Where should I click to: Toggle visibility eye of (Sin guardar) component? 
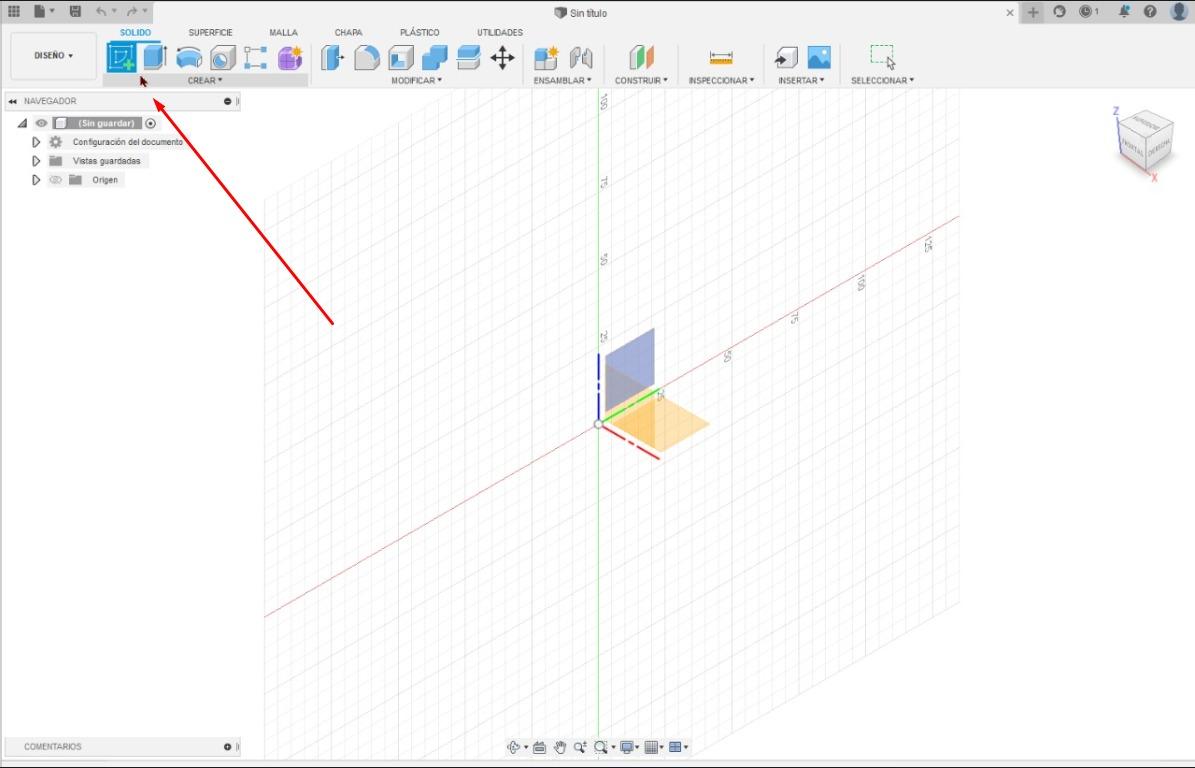41,123
